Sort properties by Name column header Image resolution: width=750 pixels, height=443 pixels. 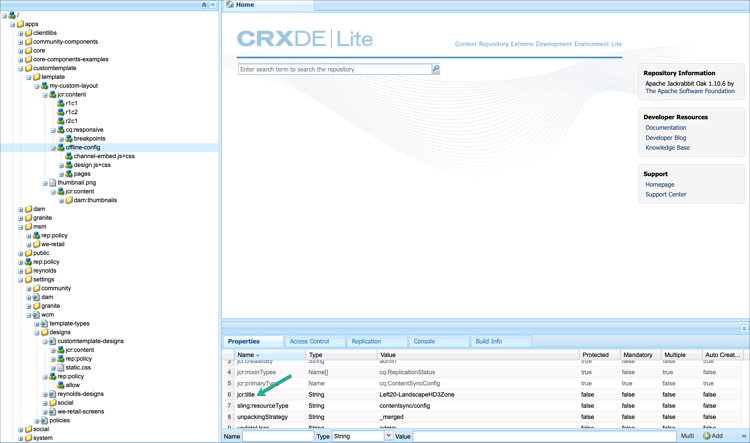pos(270,355)
